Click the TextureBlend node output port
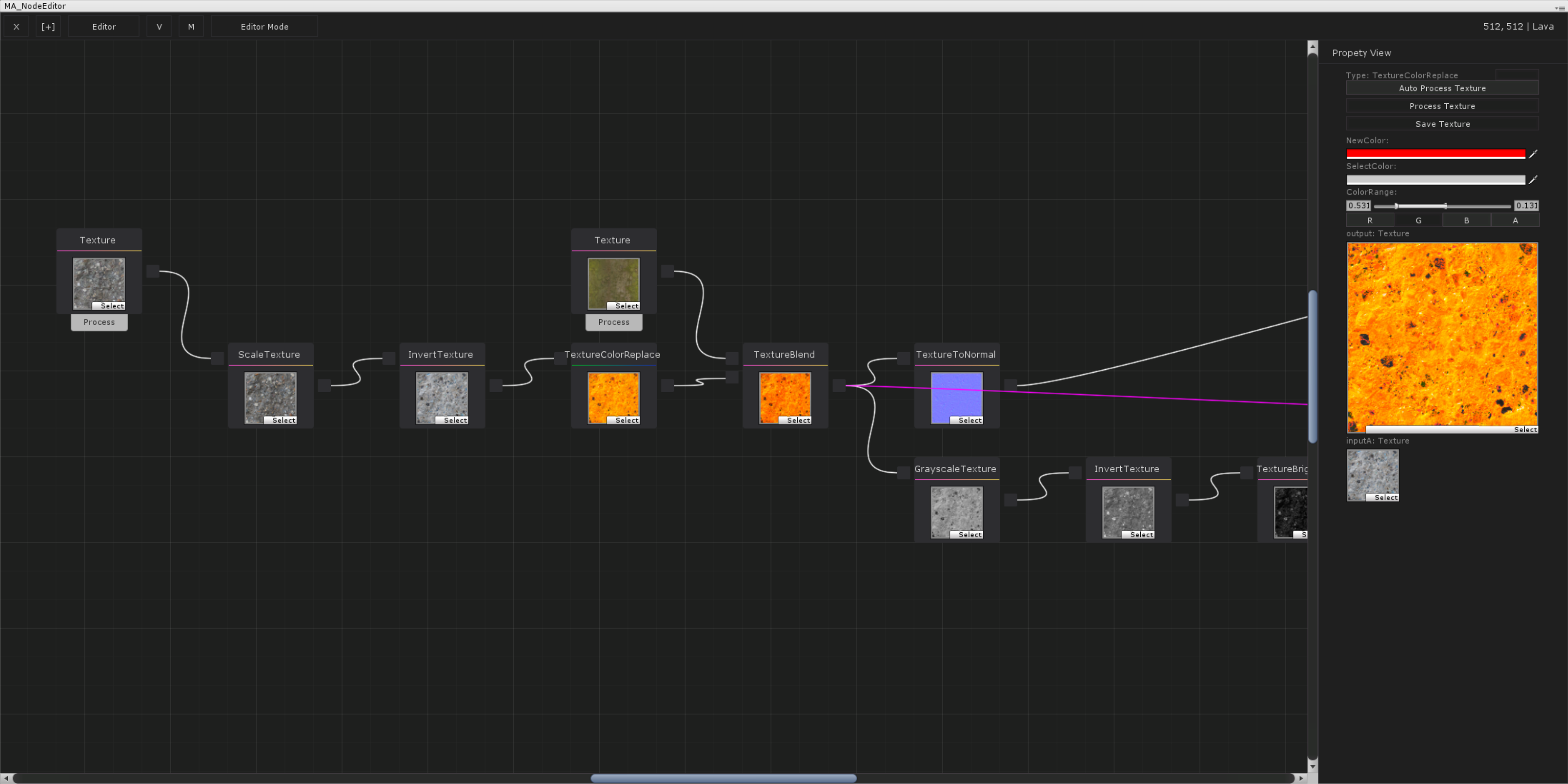This screenshot has width=1568, height=784. [839, 385]
